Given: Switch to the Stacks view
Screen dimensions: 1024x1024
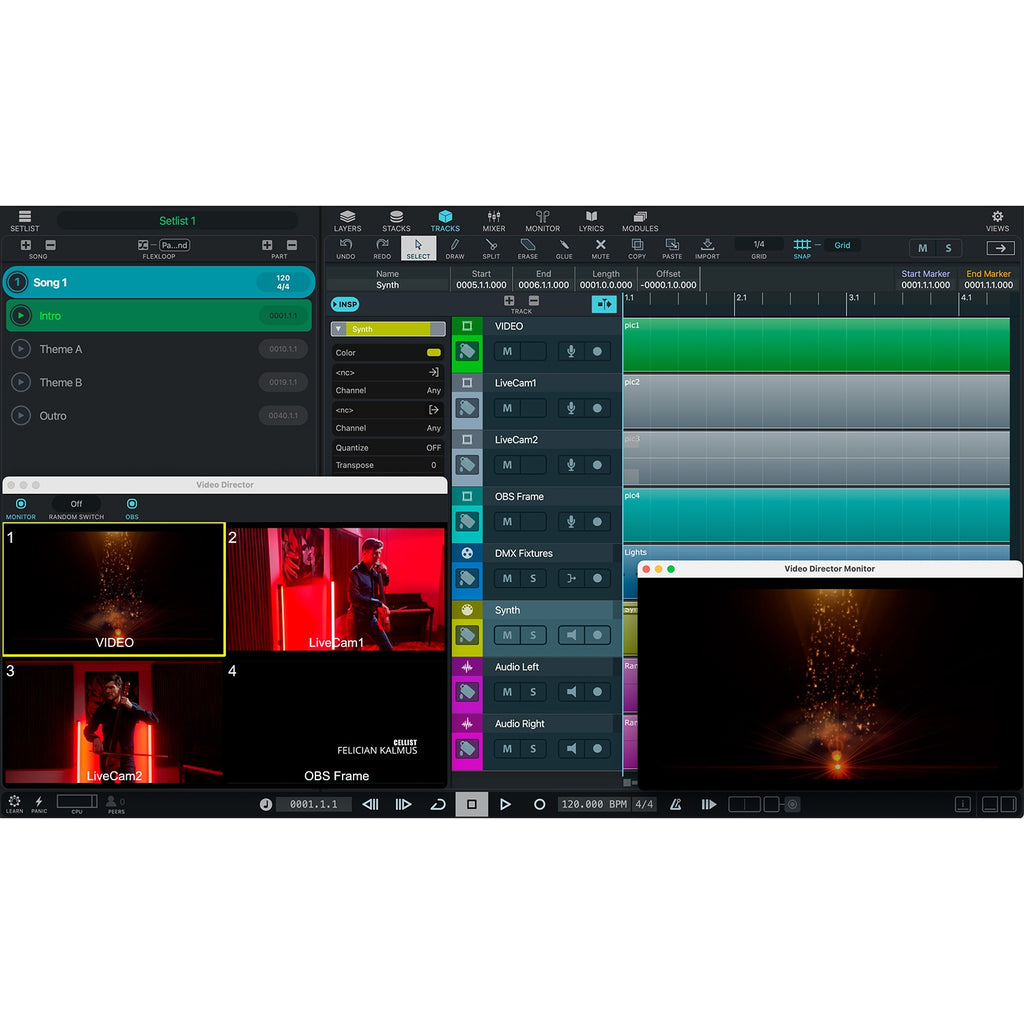Looking at the screenshot, I should (x=396, y=221).
